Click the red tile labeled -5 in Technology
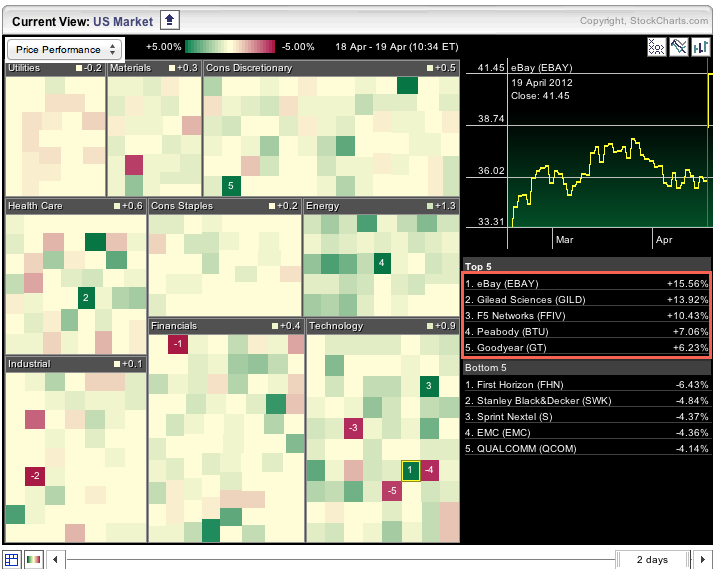This screenshot has width=716, height=569. pos(392,491)
